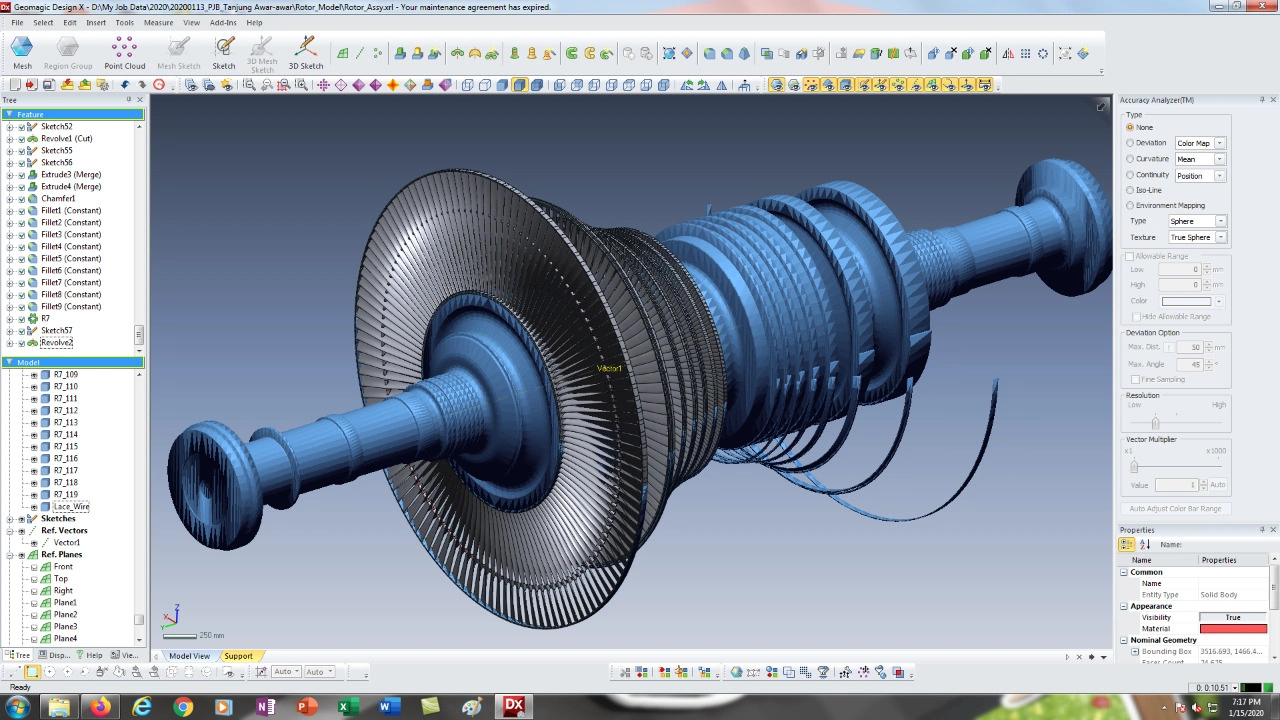Viewport: 1280px width, 720px height.
Task: Select the Deviation radio button
Action: [x=1131, y=143]
